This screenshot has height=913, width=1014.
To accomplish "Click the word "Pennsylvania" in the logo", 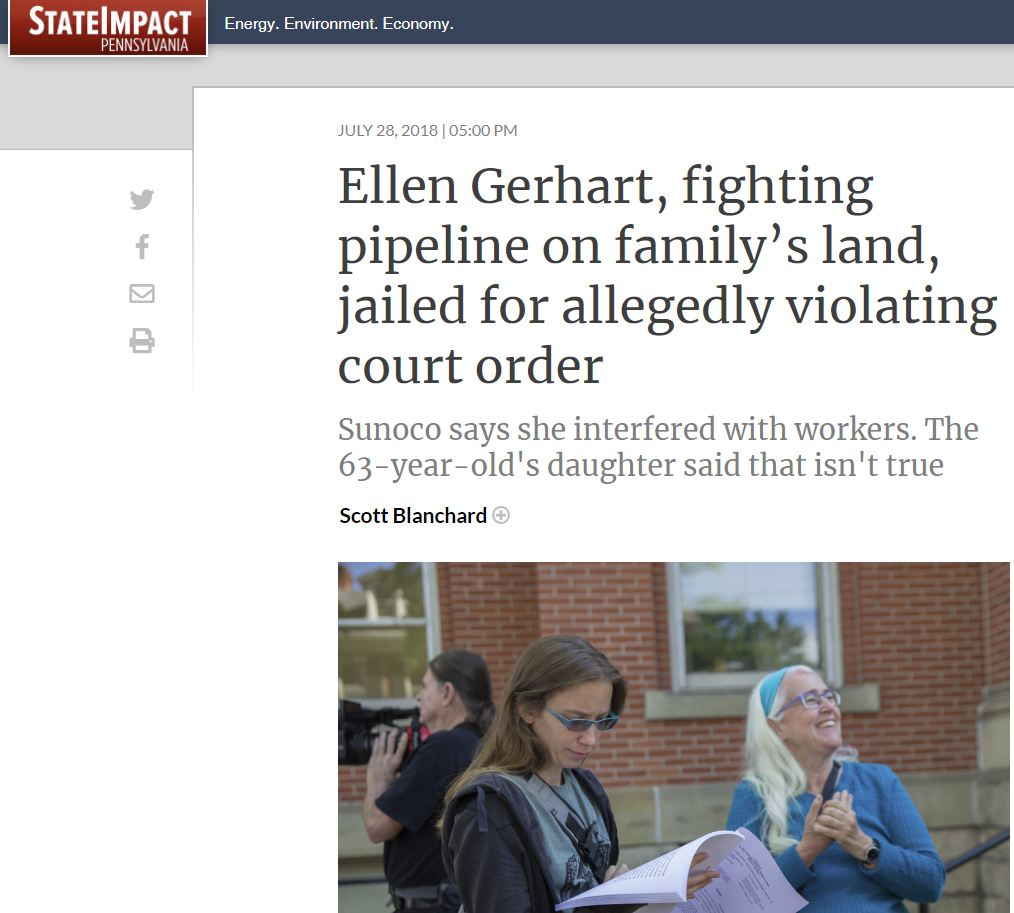I will click(144, 44).
